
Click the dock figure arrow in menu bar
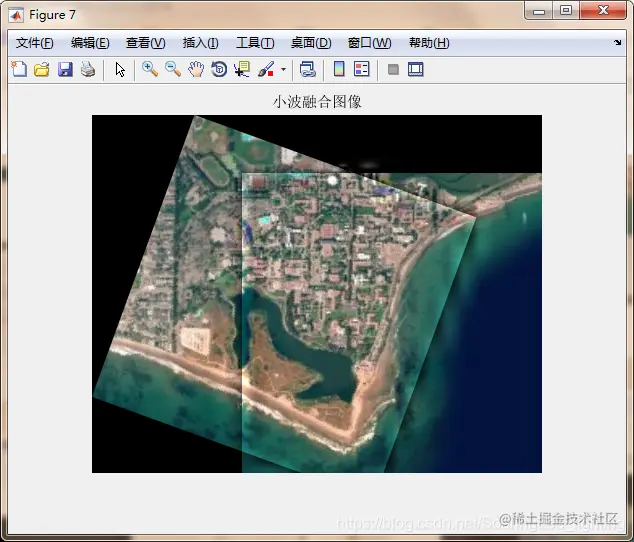click(617, 42)
